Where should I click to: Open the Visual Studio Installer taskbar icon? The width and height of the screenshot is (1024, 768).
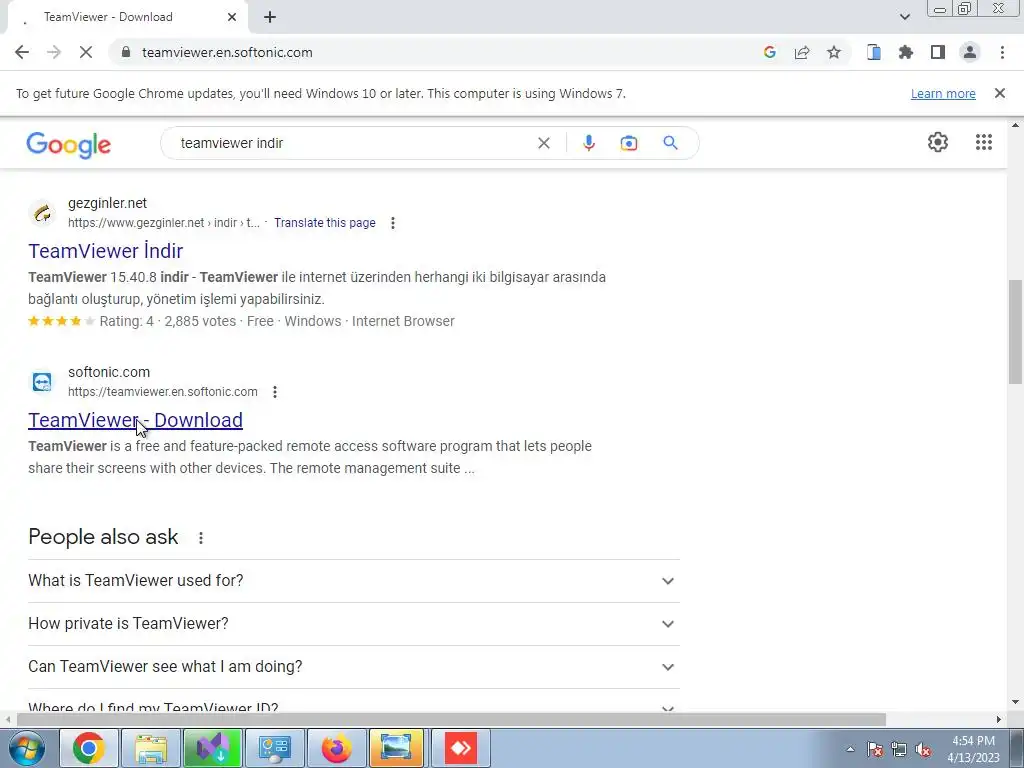point(213,748)
